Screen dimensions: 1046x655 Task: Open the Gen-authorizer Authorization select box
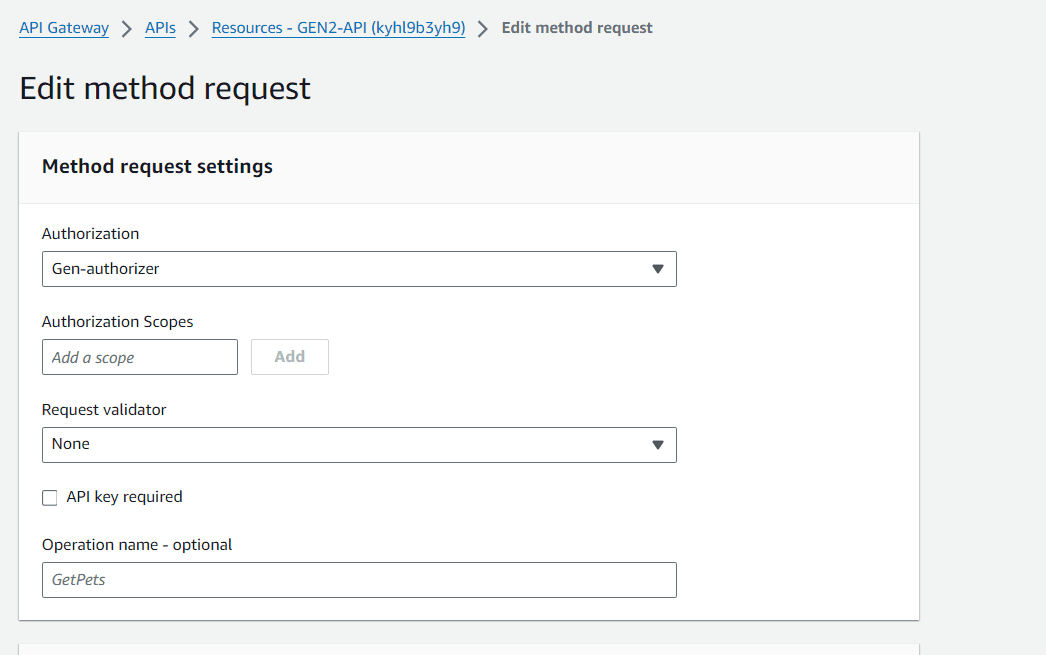tap(359, 269)
